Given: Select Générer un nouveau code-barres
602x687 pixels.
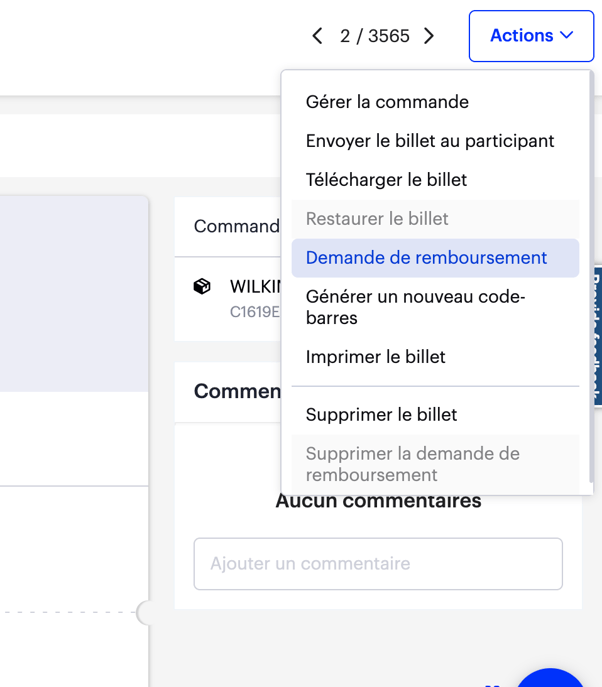Looking at the screenshot, I should click(435, 307).
